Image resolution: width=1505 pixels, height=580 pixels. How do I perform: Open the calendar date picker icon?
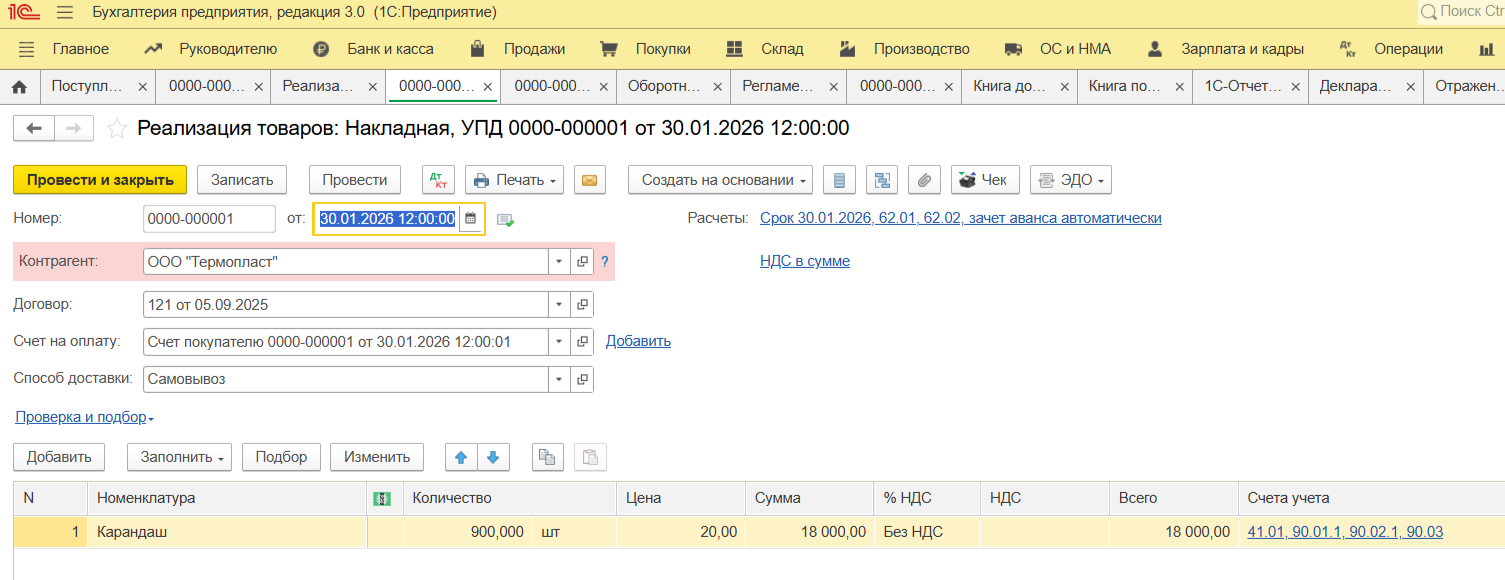click(x=470, y=219)
